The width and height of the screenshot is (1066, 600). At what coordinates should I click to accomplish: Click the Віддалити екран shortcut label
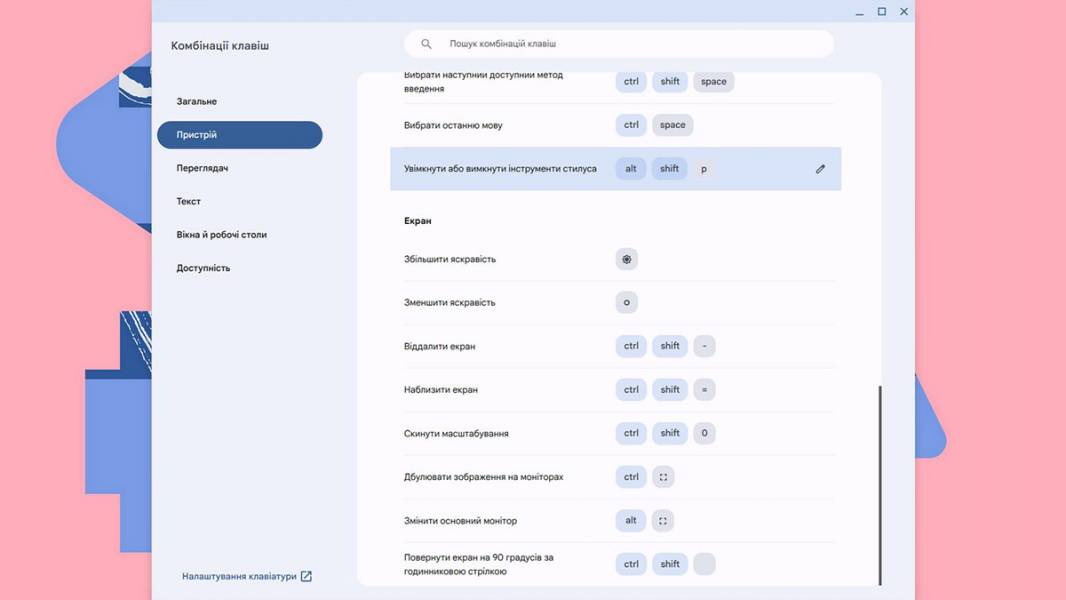[x=439, y=346]
